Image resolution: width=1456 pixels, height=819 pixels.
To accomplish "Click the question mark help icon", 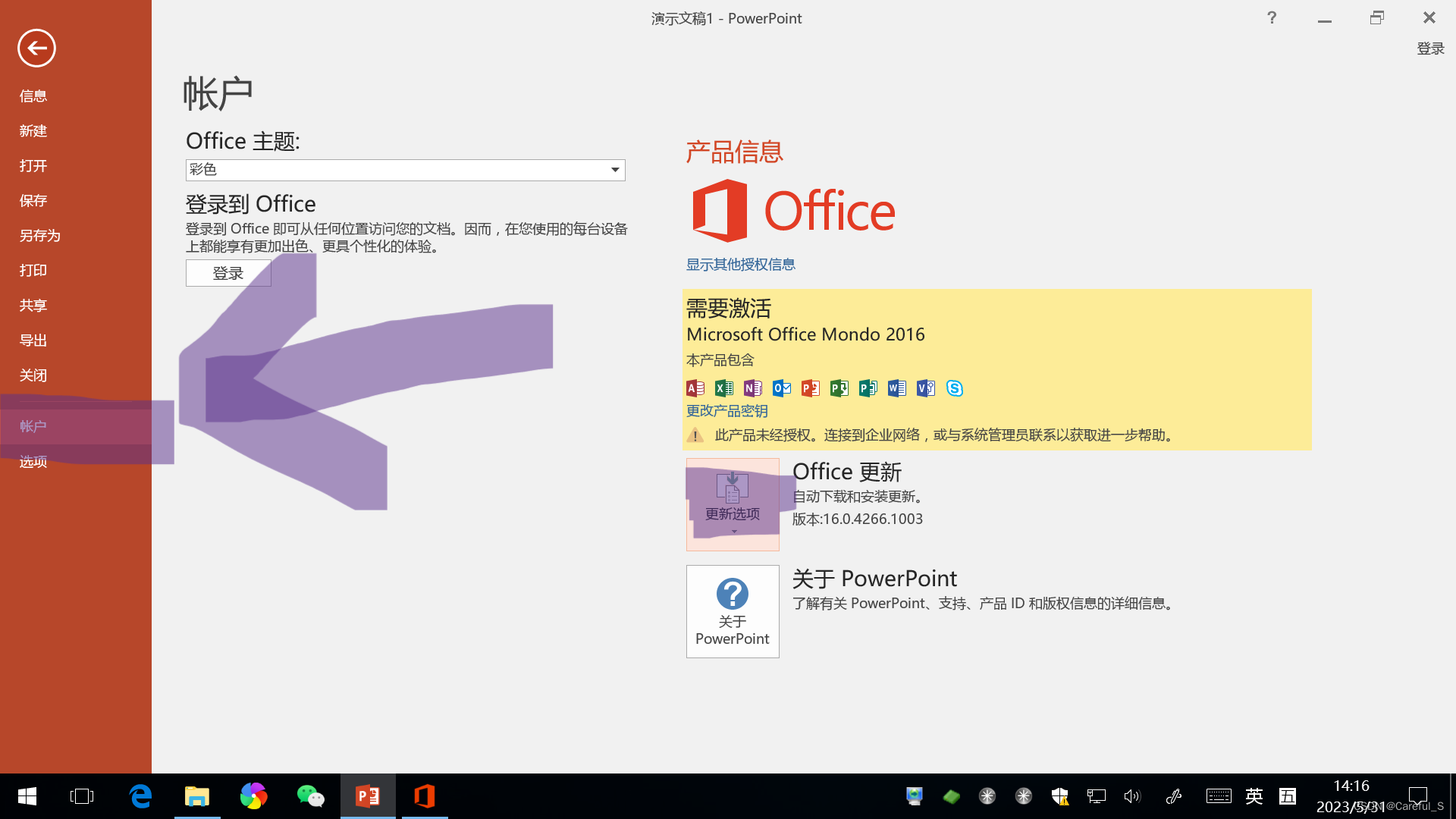I will [x=1272, y=18].
